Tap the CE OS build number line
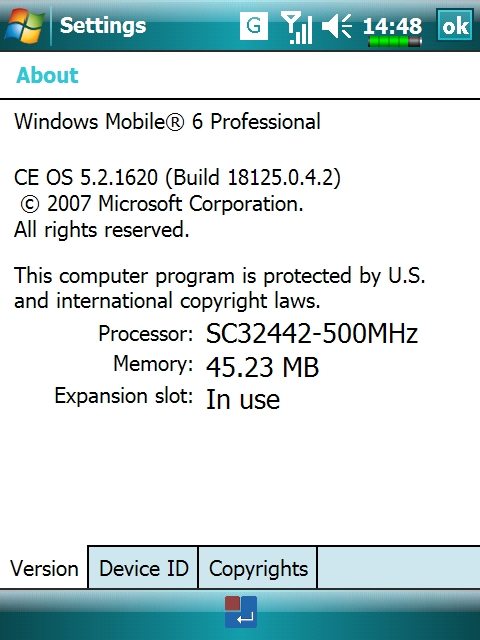This screenshot has height=640, width=480. coord(177,178)
